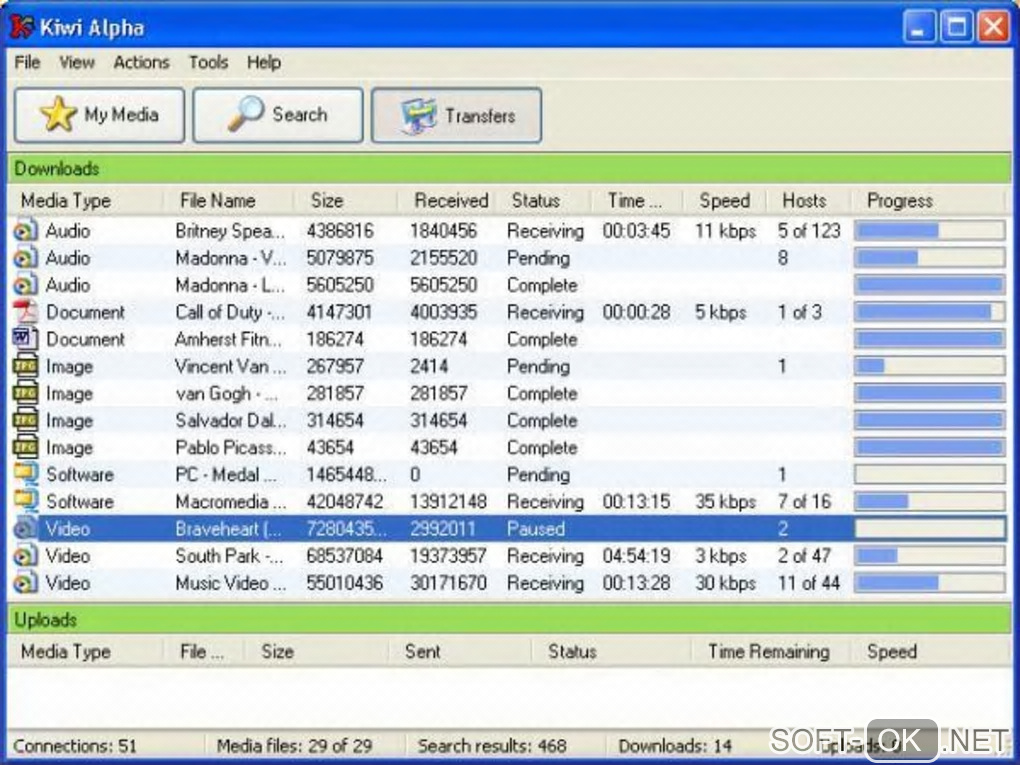Click speed value 35 kbps
The height and width of the screenshot is (765, 1020).
click(x=725, y=502)
